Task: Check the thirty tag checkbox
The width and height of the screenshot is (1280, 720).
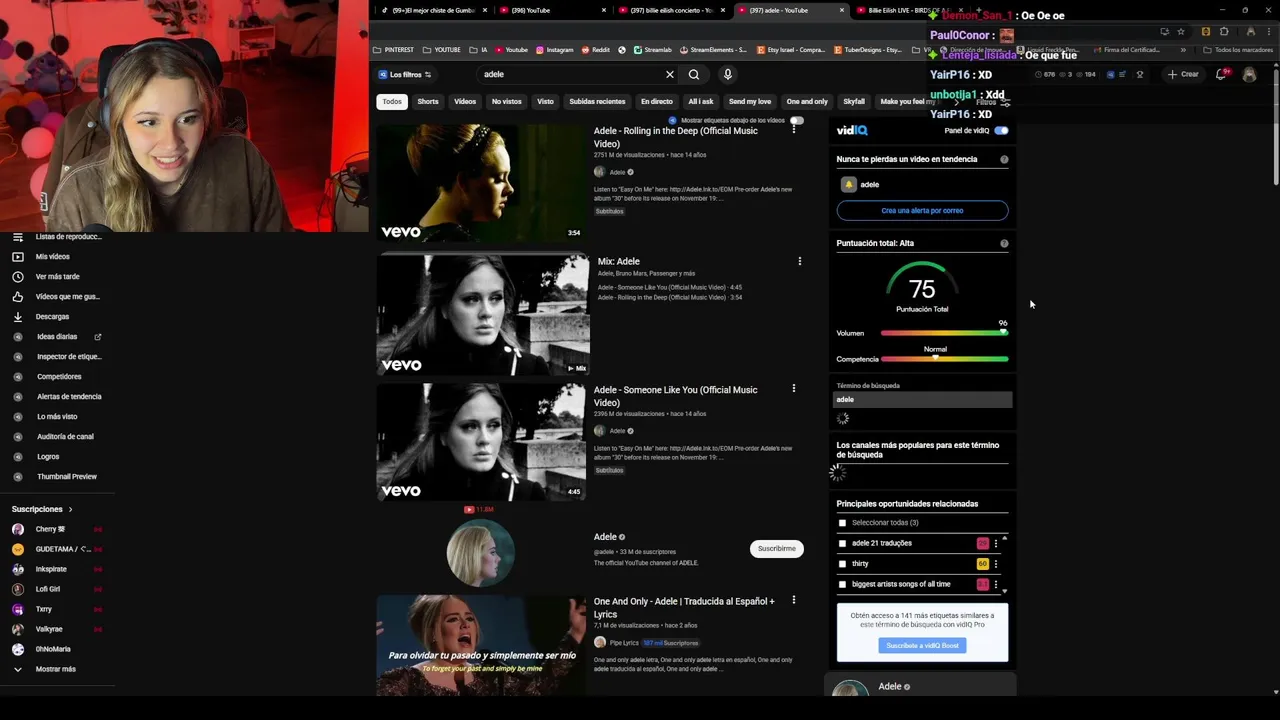Action: pos(842,564)
